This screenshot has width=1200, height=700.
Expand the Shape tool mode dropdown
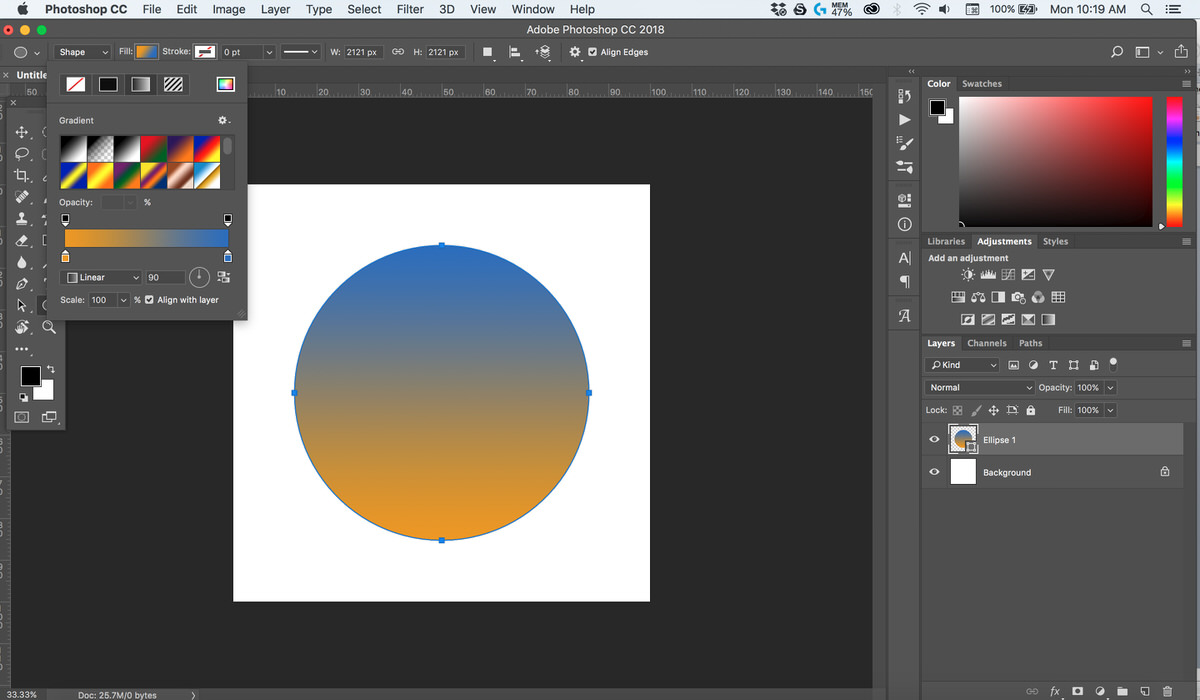coord(84,52)
